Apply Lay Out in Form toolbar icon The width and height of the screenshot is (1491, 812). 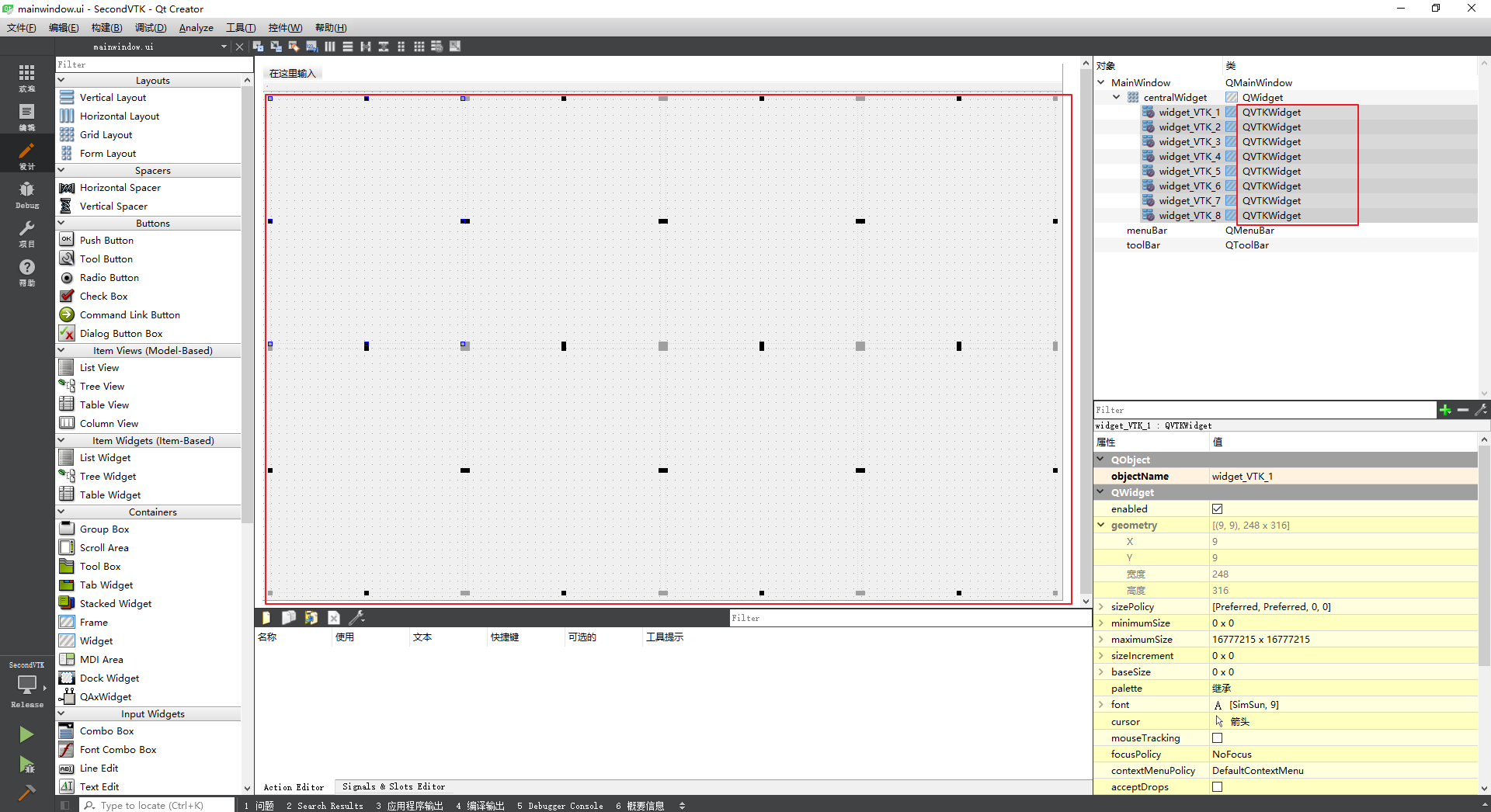click(401, 47)
